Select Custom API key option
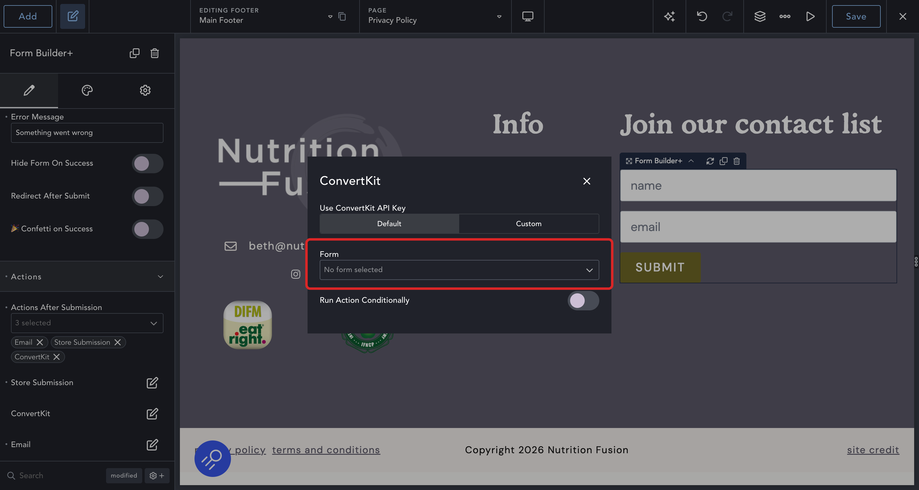The image size is (919, 490). click(529, 224)
